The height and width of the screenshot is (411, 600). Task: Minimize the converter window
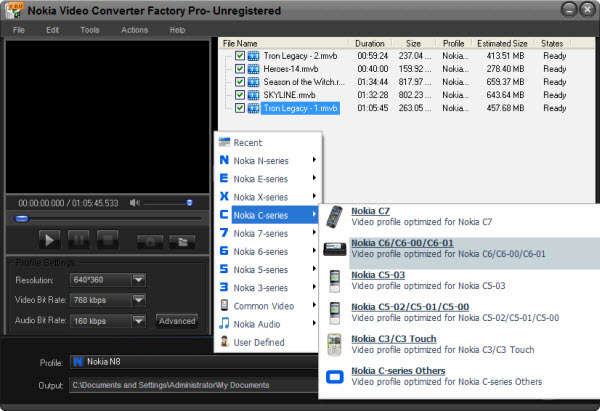click(x=569, y=9)
